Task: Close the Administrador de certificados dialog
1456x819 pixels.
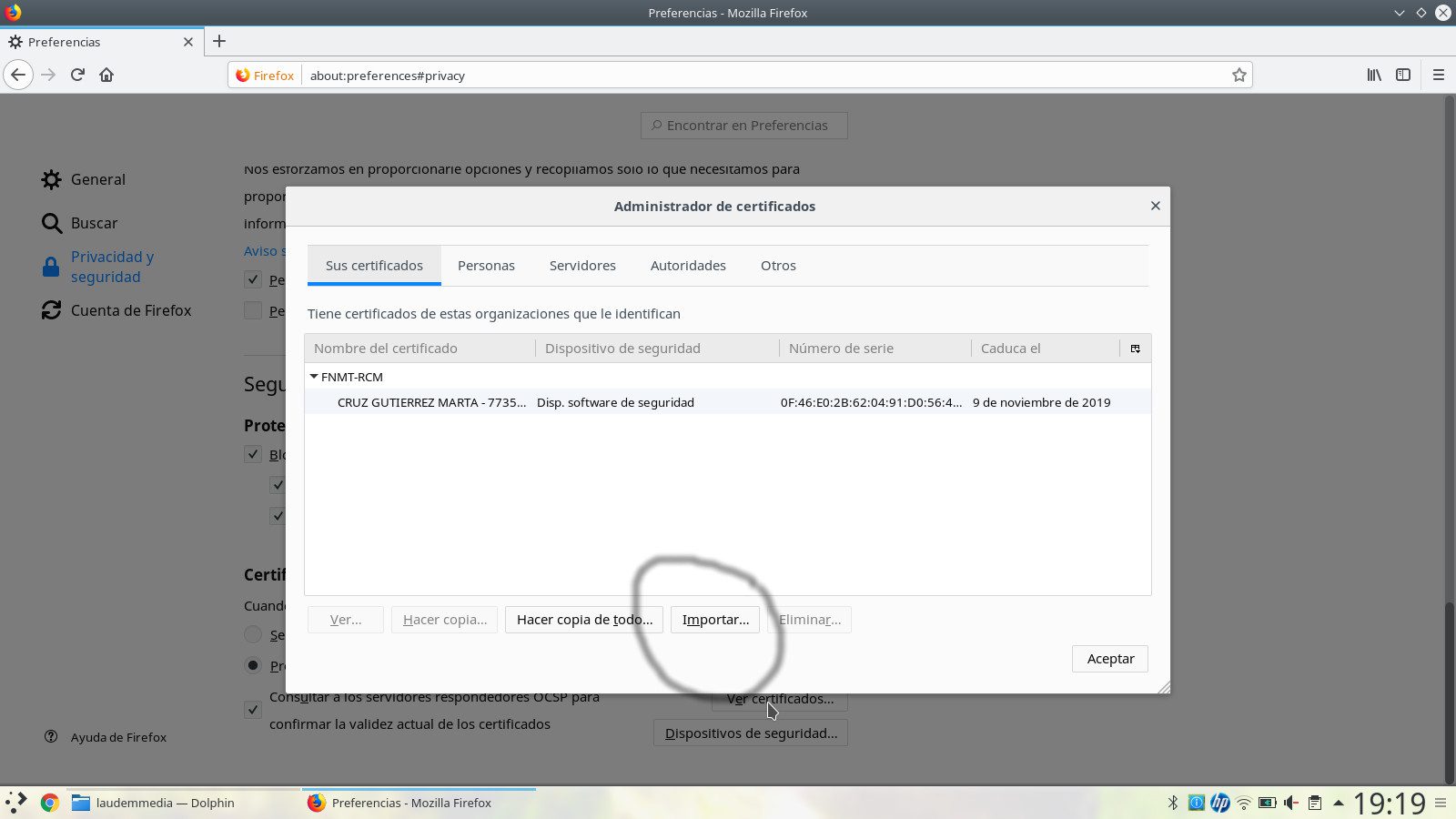Action: click(x=1155, y=206)
